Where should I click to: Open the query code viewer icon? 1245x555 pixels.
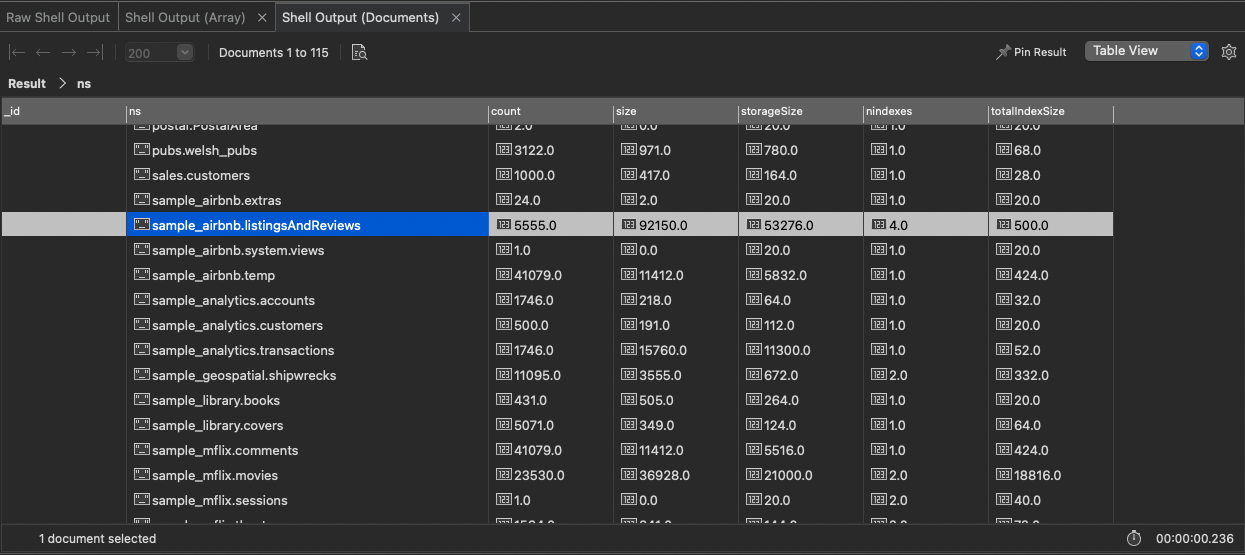360,52
